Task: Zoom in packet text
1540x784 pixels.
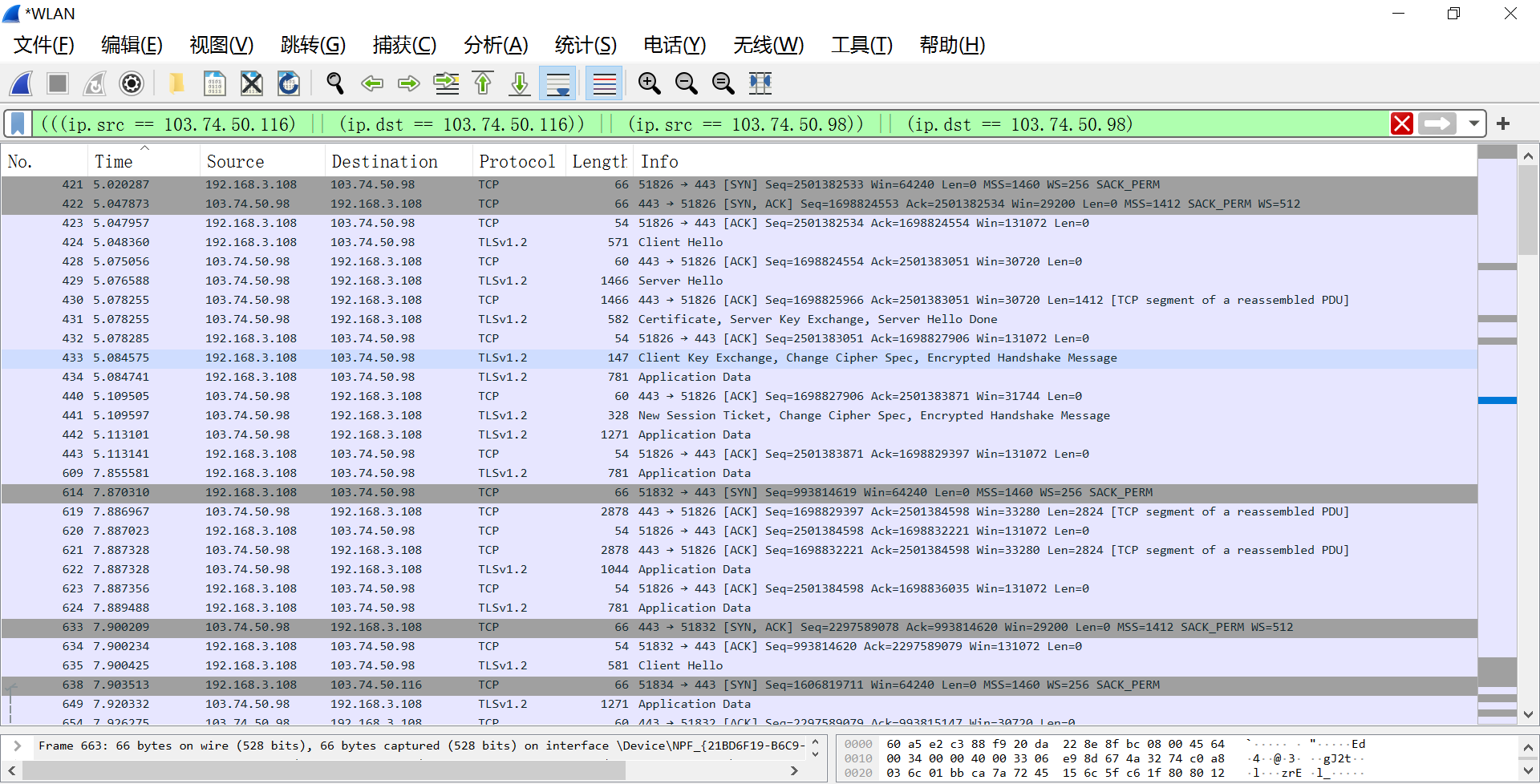Action: [x=649, y=83]
